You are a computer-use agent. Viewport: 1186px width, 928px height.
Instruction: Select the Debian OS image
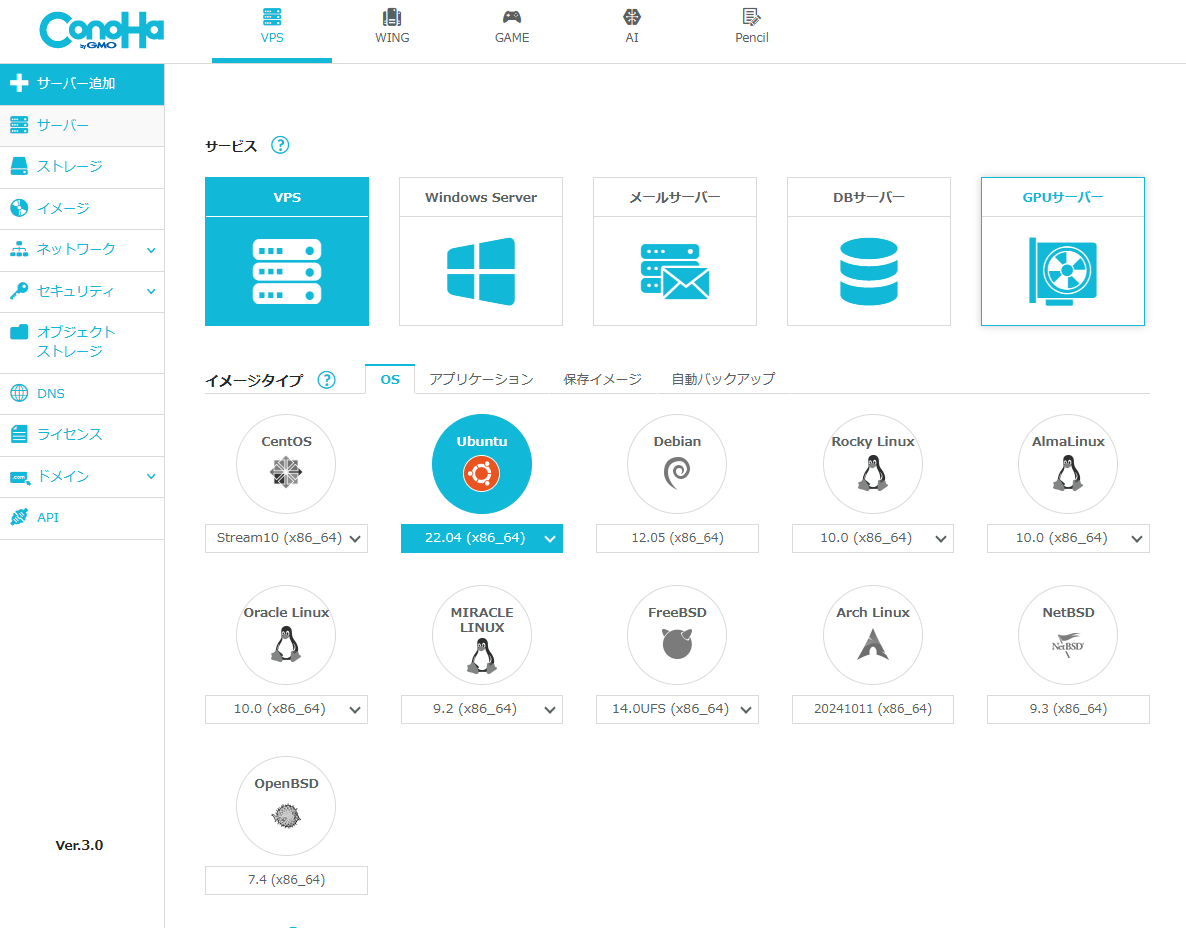pos(677,464)
